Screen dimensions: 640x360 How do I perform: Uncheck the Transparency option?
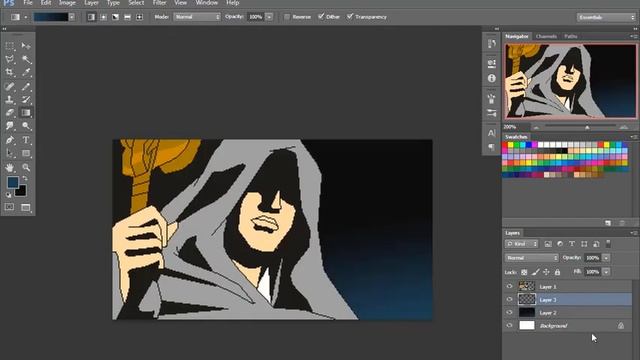click(x=350, y=16)
